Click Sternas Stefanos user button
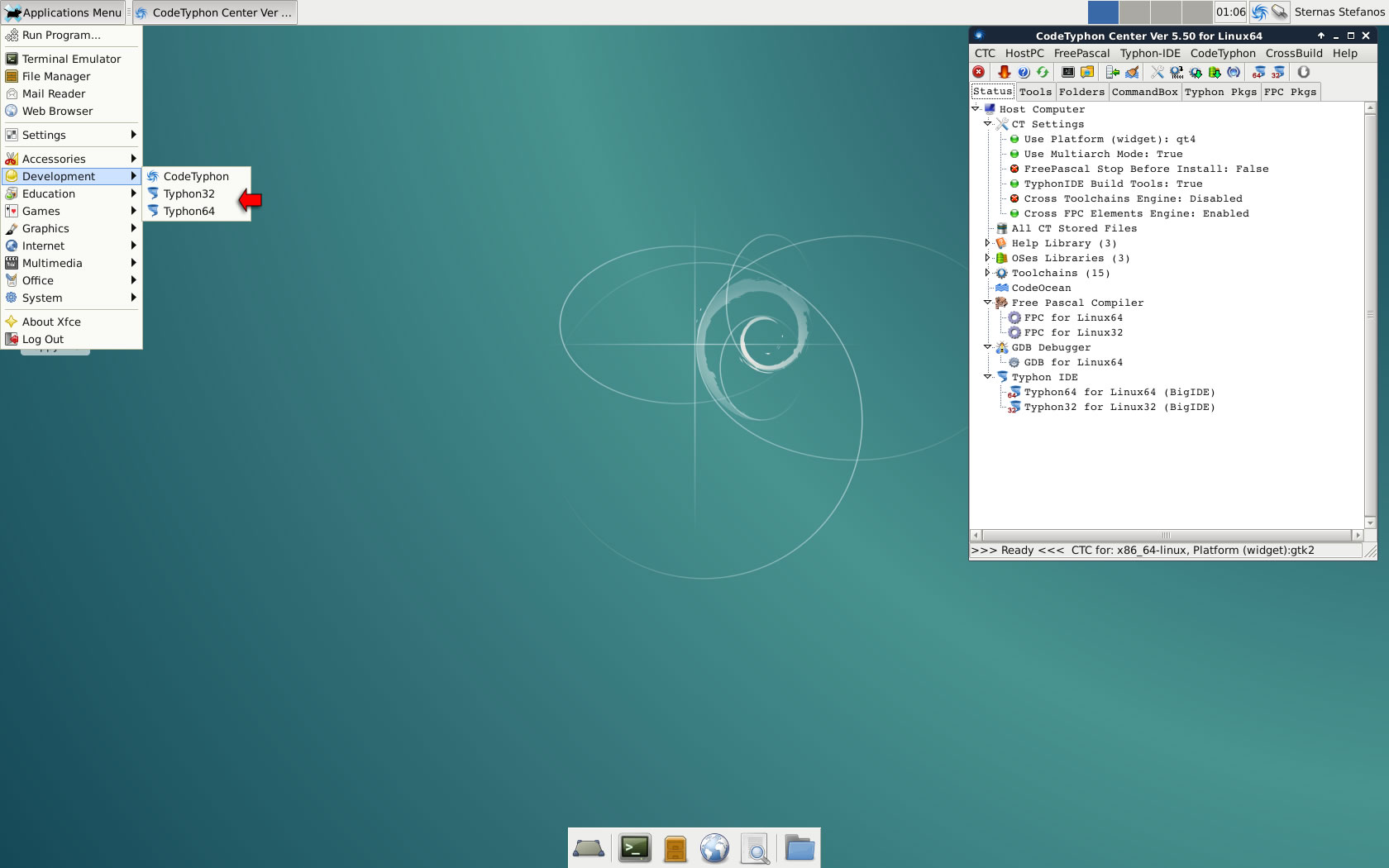This screenshot has height=868, width=1389. click(x=1339, y=12)
